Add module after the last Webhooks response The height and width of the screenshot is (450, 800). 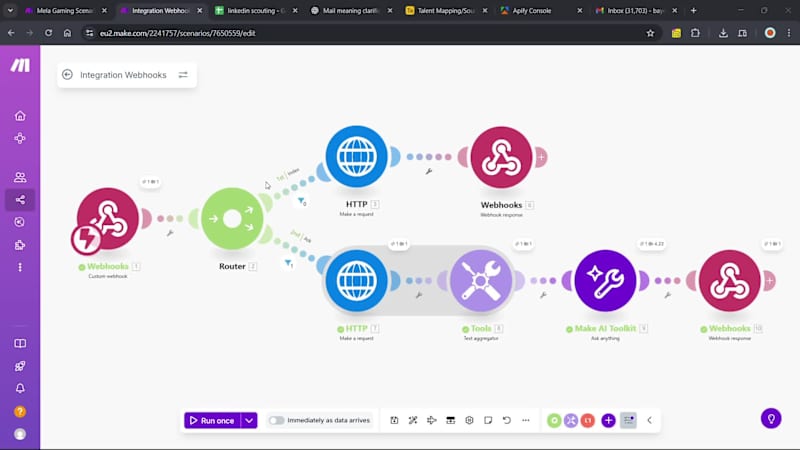[x=769, y=281]
